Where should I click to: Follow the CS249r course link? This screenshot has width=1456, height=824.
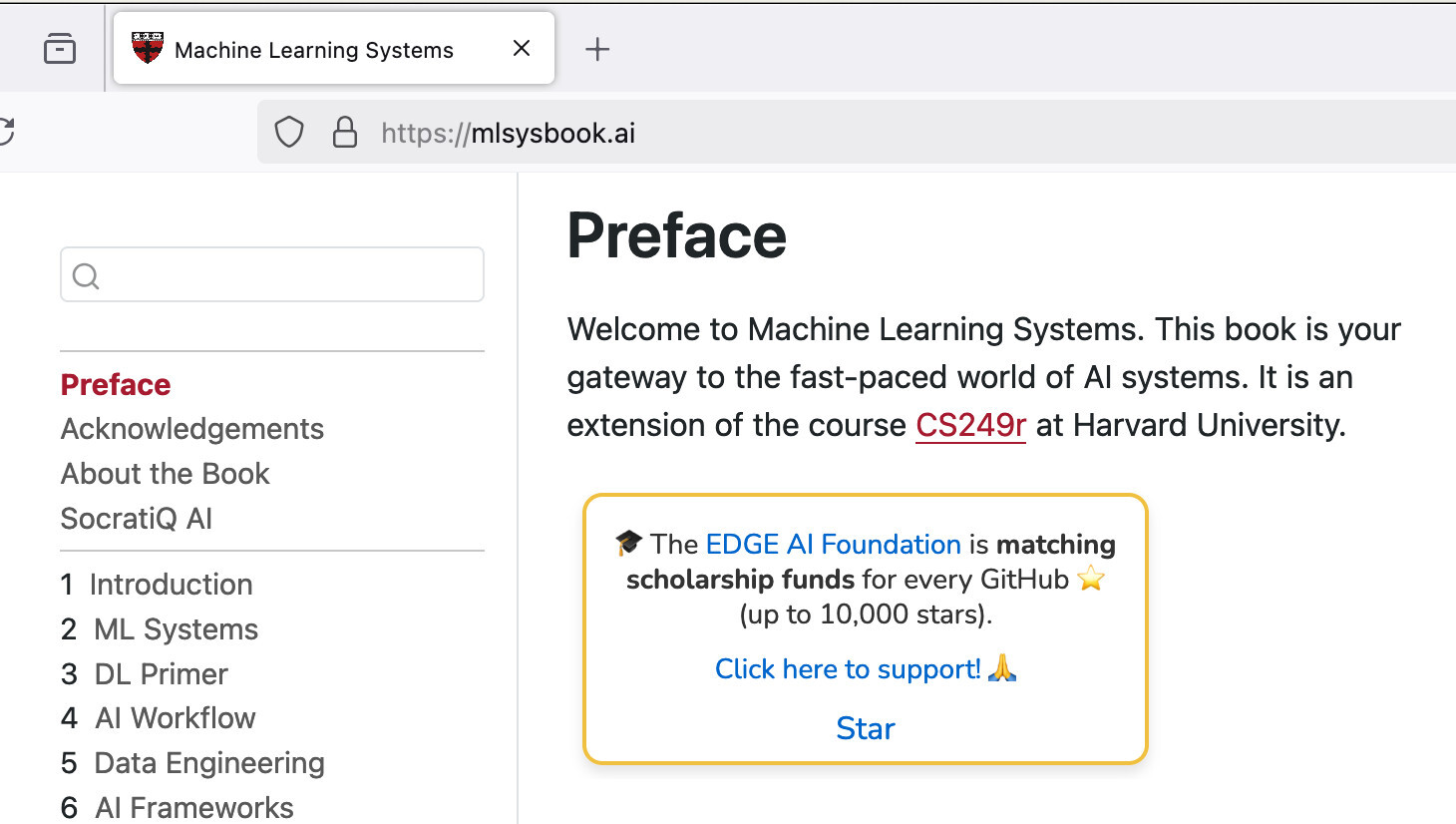(x=970, y=426)
